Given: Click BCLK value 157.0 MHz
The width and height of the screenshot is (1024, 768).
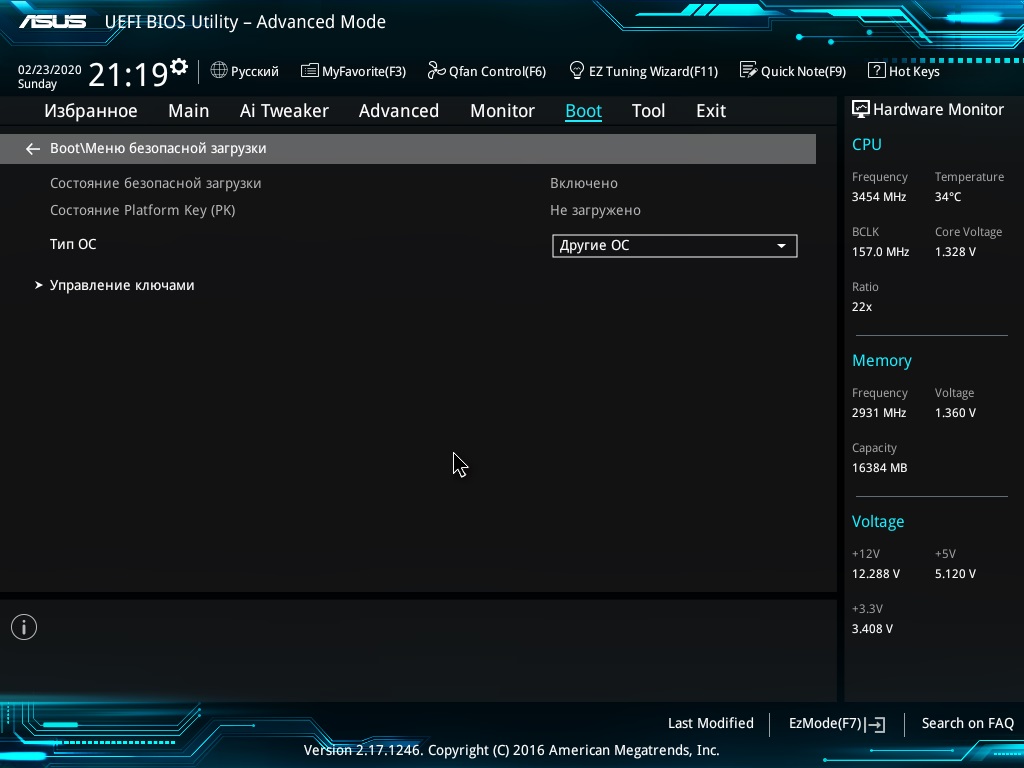Looking at the screenshot, I should (880, 251).
